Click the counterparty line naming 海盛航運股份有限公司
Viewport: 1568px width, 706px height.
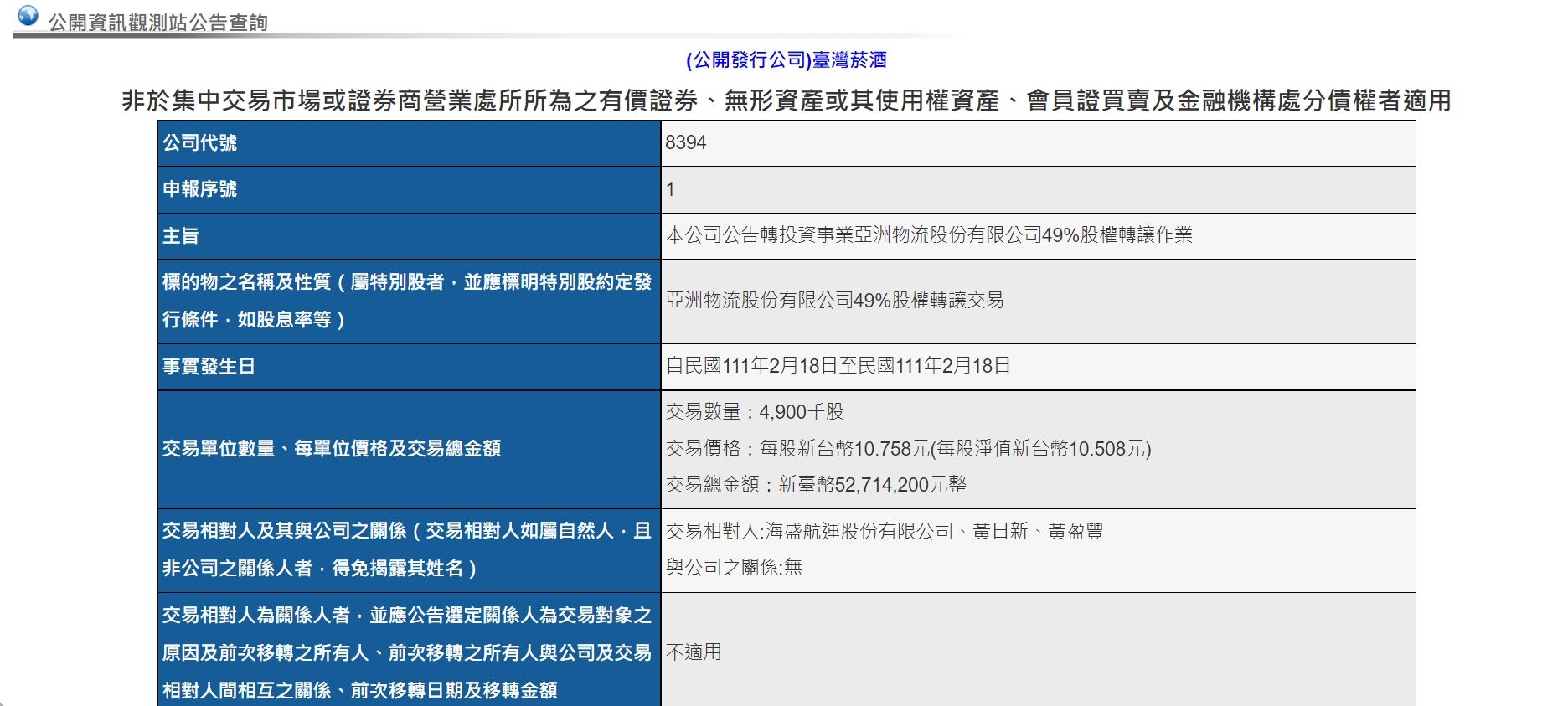click(885, 532)
